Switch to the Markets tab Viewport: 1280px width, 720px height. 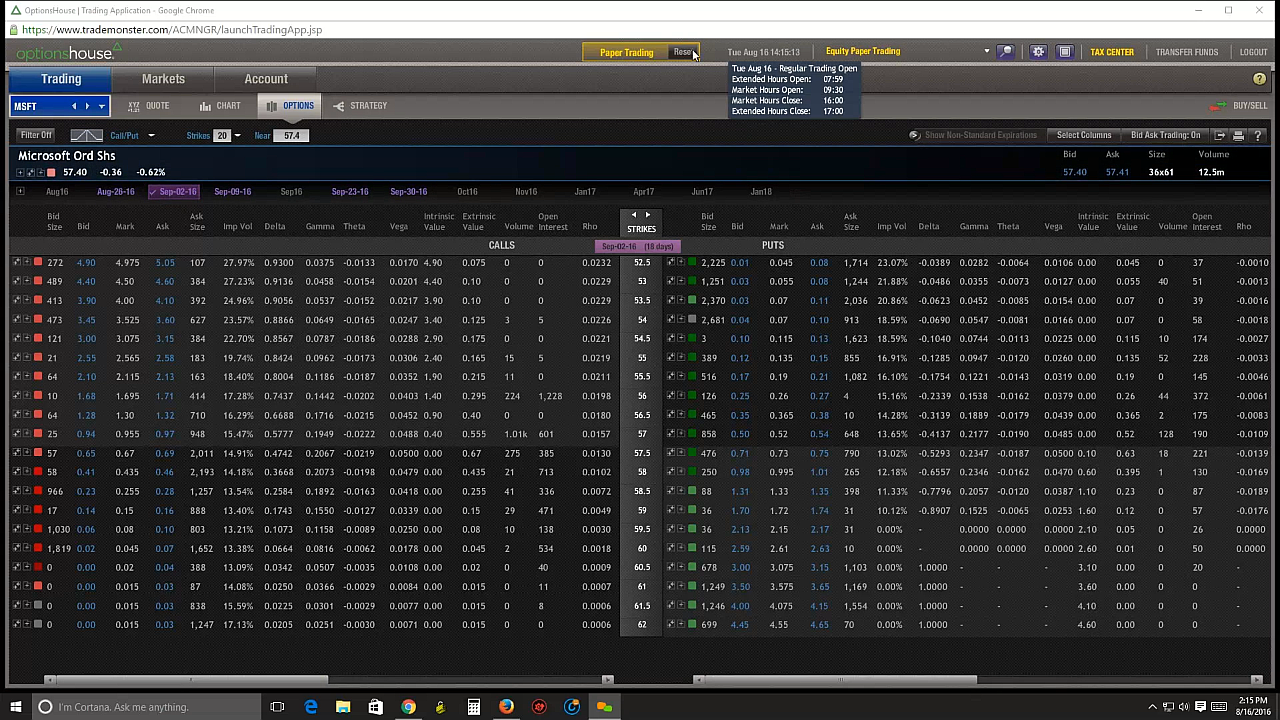pos(163,79)
